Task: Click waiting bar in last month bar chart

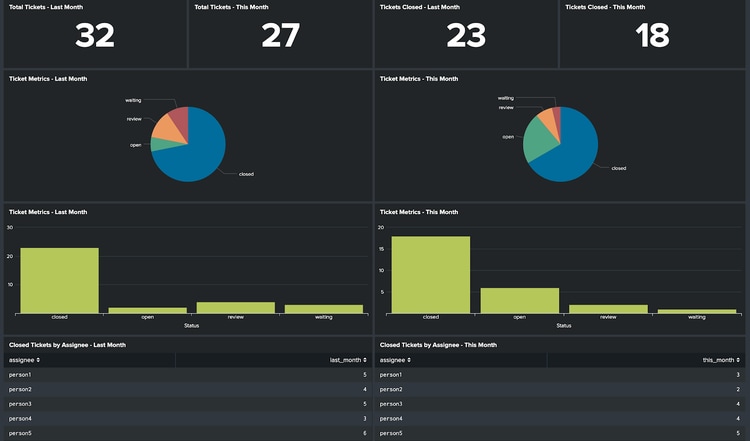Action: [323, 308]
